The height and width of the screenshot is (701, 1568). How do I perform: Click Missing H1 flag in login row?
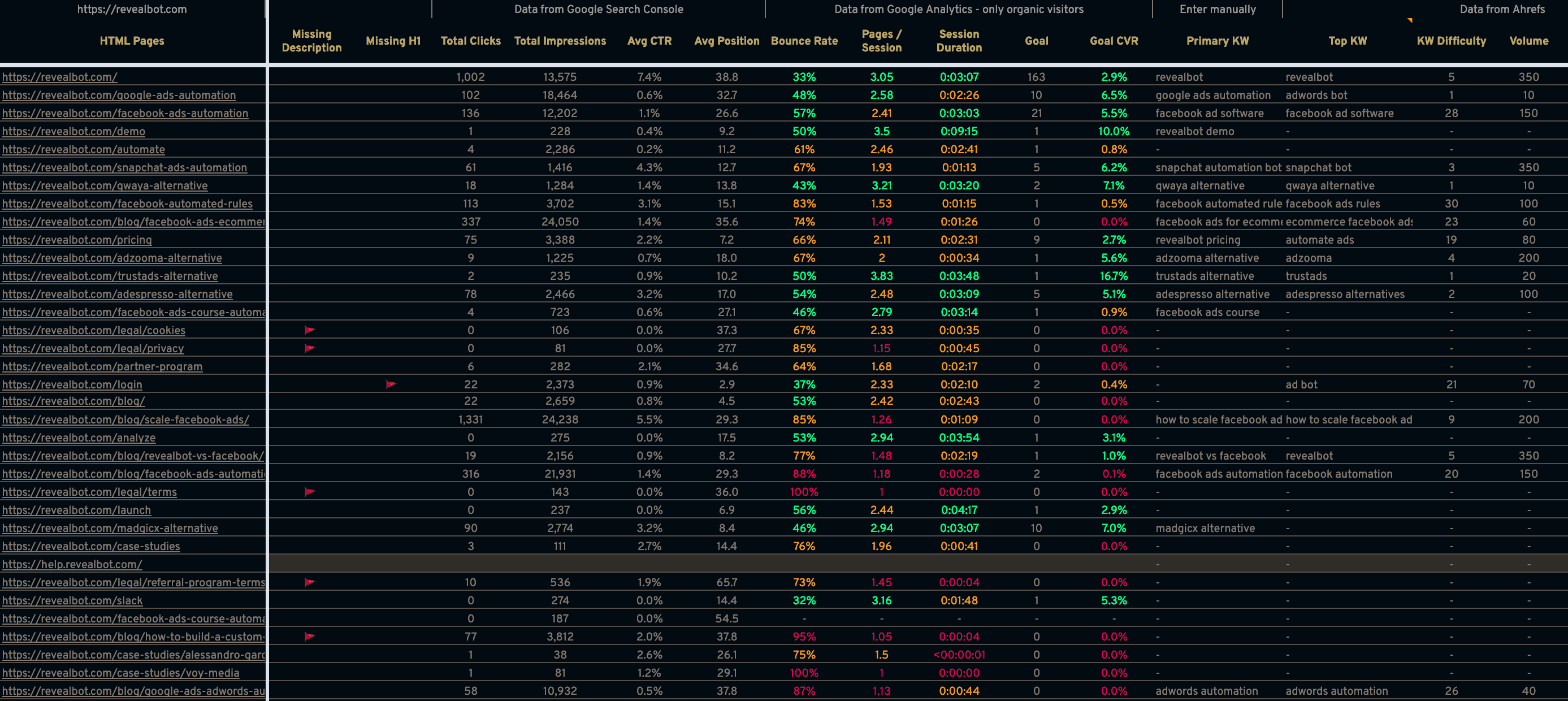pos(391,384)
